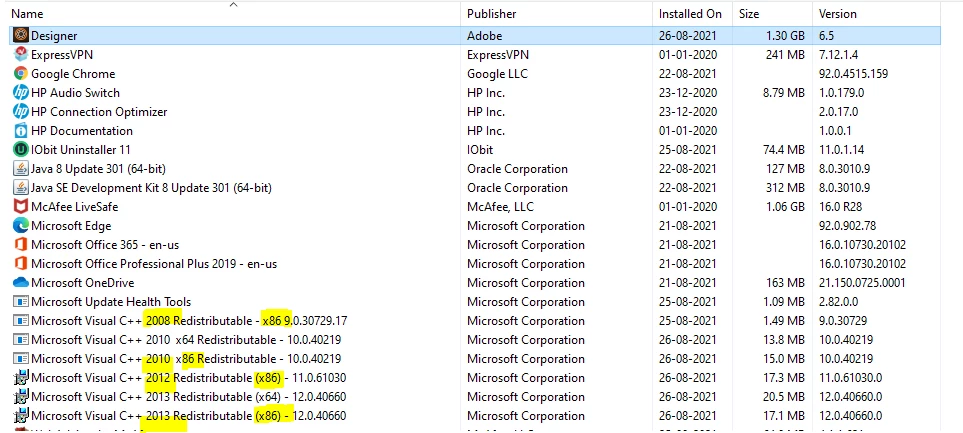Select McAfee LiveSafe in the list
The image size is (963, 433).
(x=74, y=207)
